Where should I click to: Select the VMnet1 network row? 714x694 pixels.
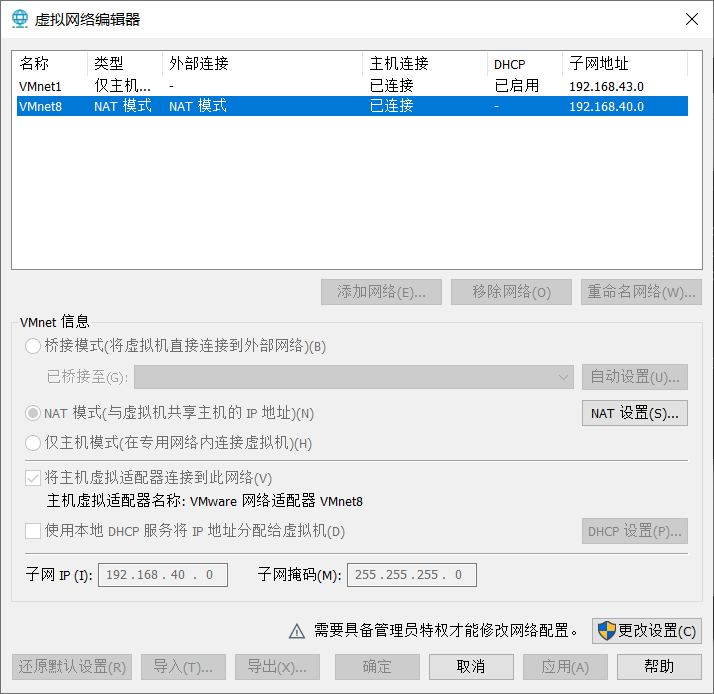(x=352, y=86)
